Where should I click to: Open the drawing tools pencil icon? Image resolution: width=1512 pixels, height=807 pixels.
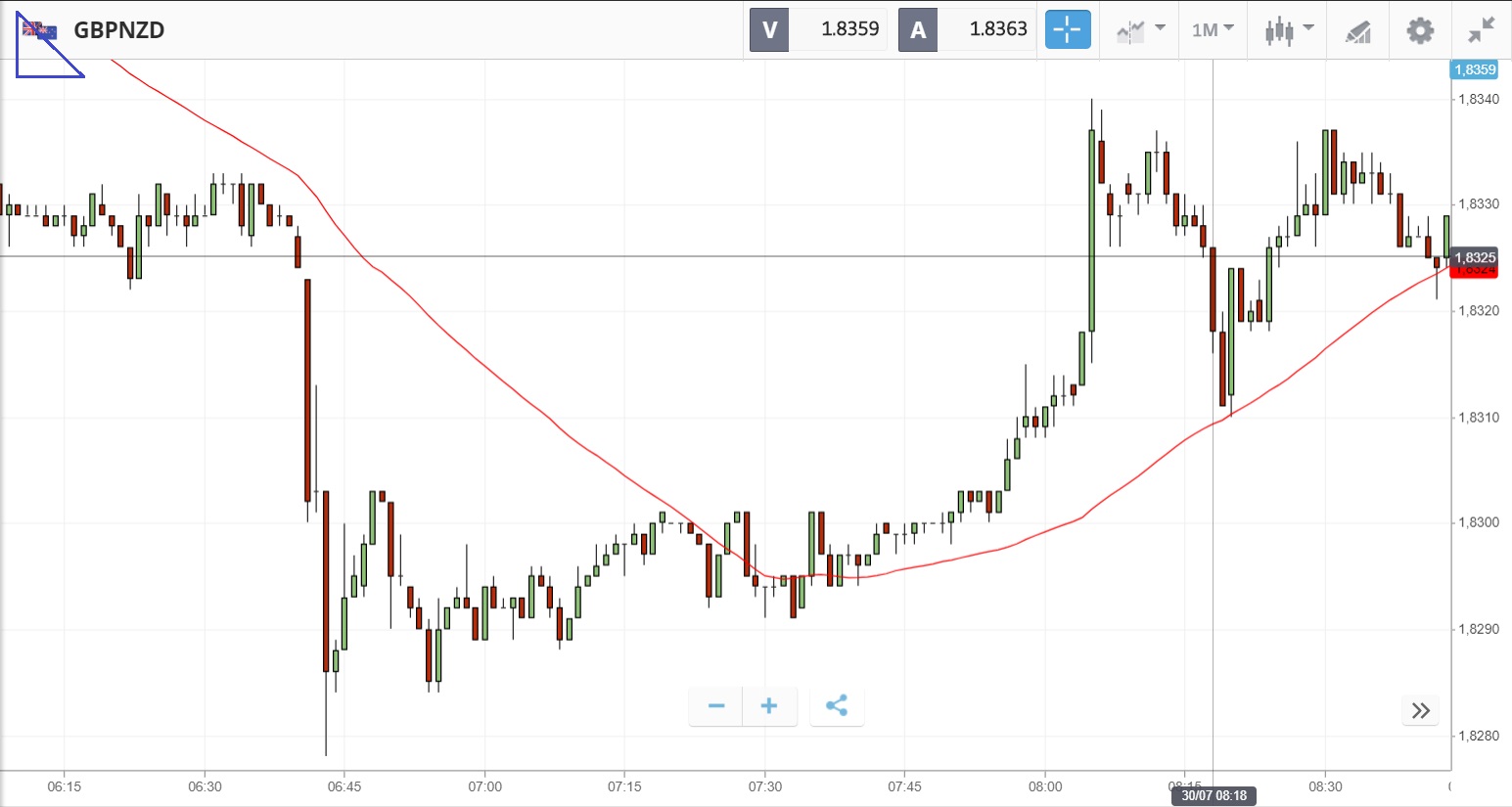click(1358, 31)
